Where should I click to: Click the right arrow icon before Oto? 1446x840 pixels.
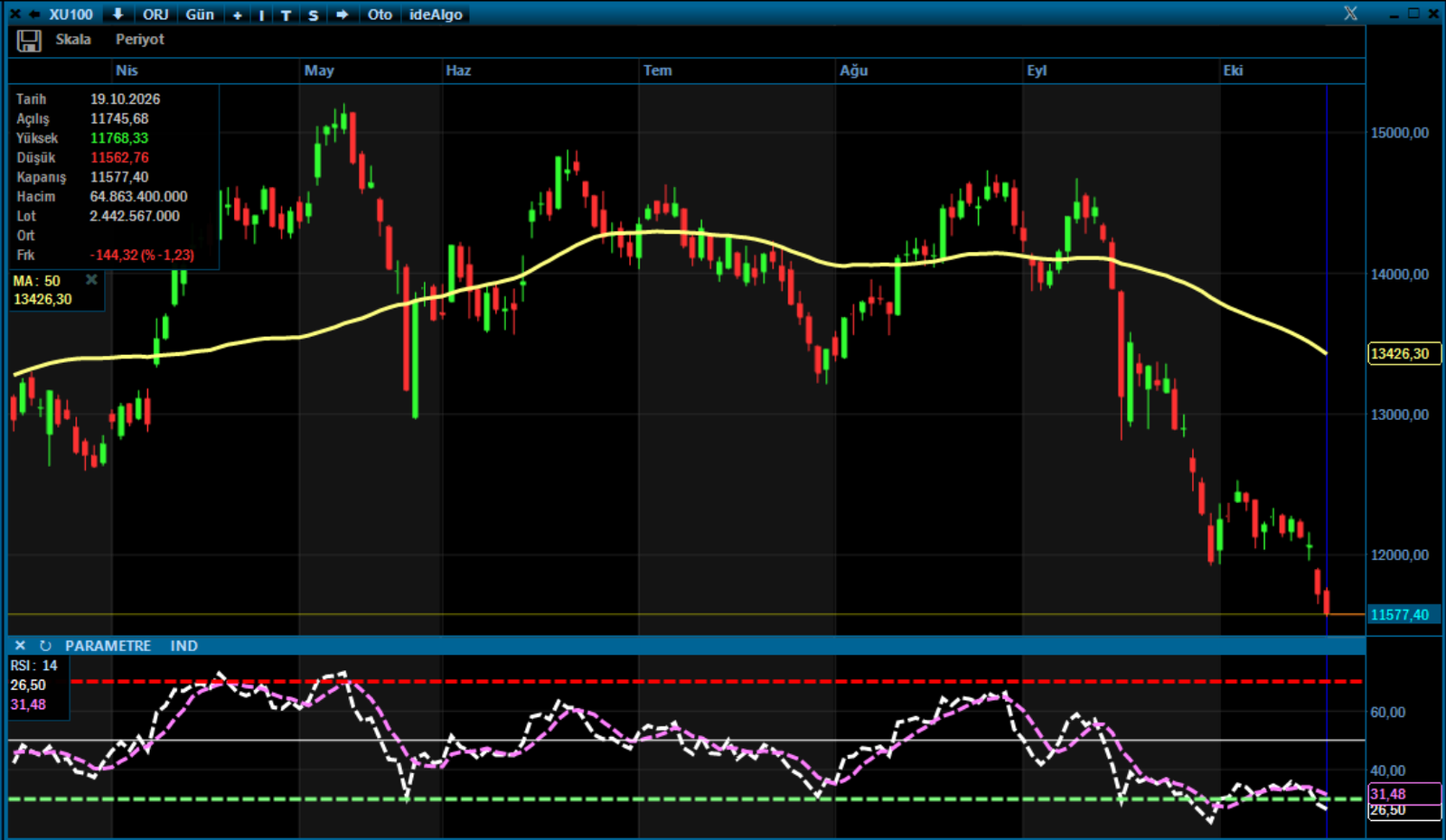click(342, 14)
